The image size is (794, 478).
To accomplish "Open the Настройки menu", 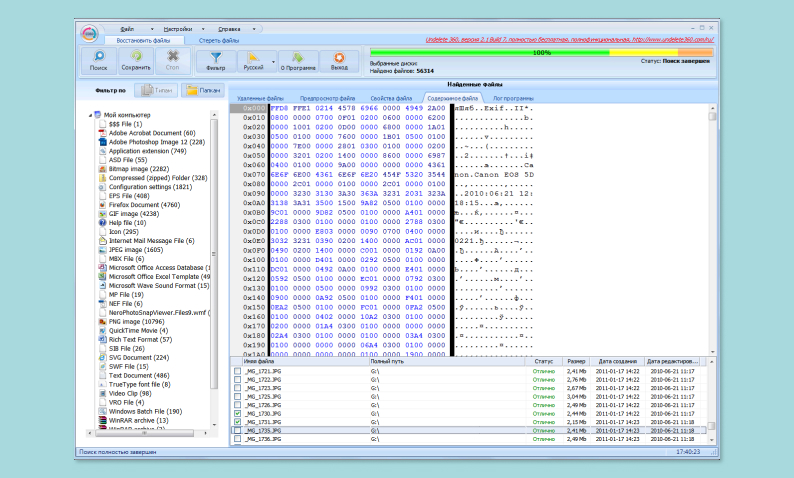I will point(178,29).
